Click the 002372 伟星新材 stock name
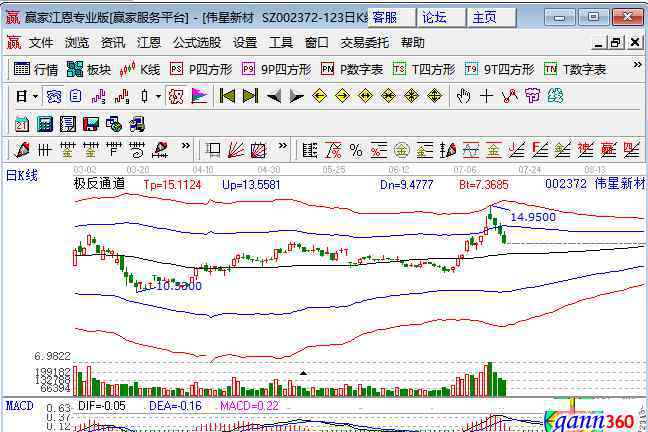This screenshot has height=432, width=648. tap(595, 184)
